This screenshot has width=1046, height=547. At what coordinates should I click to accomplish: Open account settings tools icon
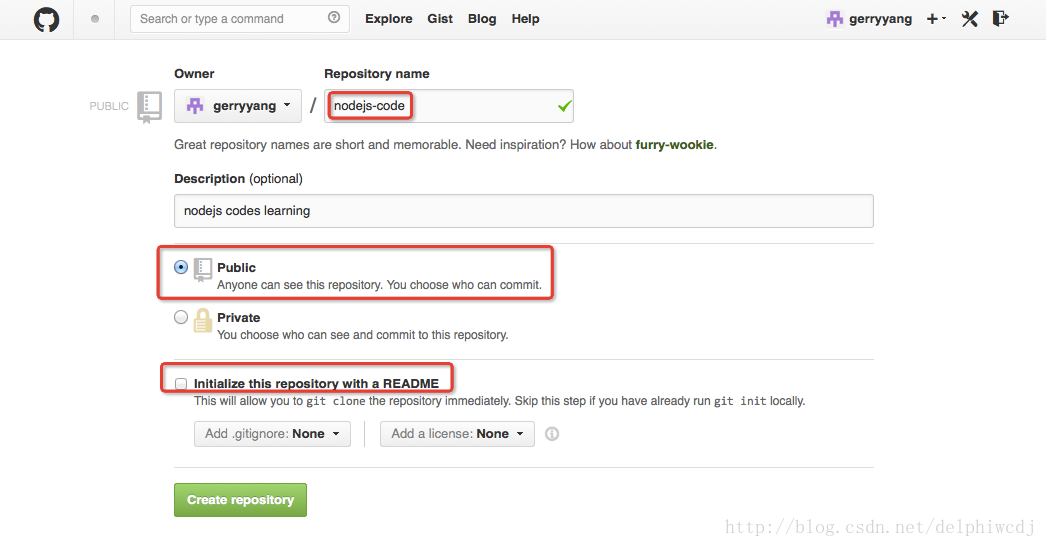click(x=969, y=19)
